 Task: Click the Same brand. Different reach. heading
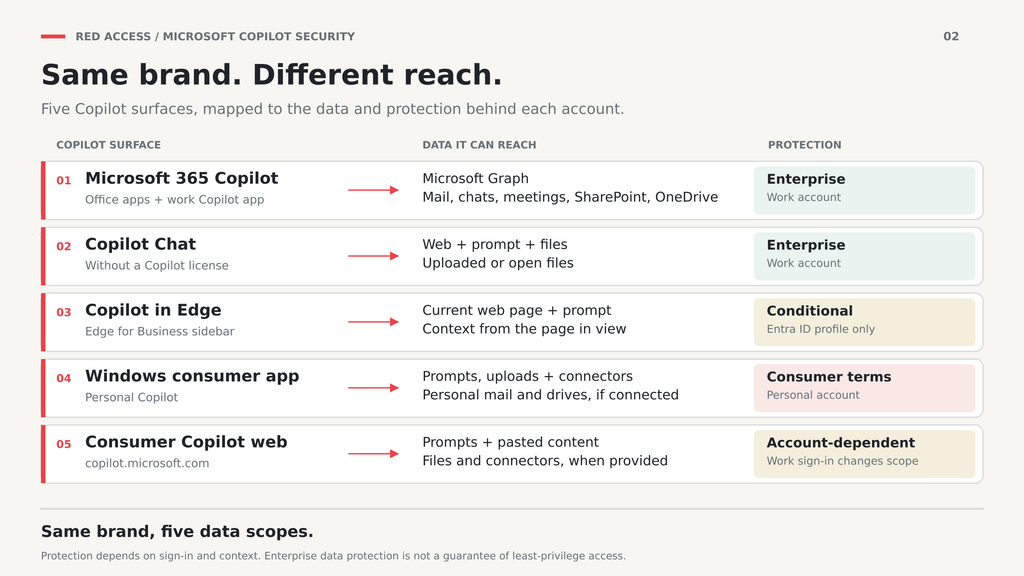point(272,74)
